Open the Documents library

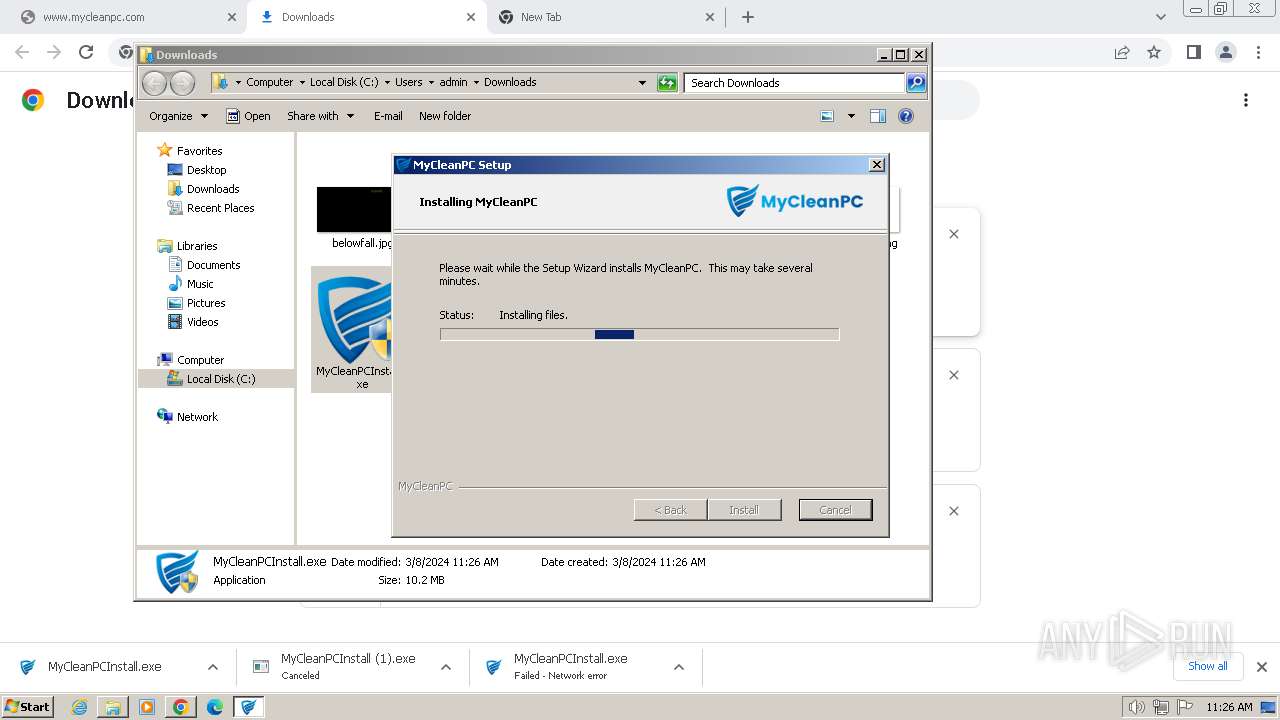tap(213, 265)
